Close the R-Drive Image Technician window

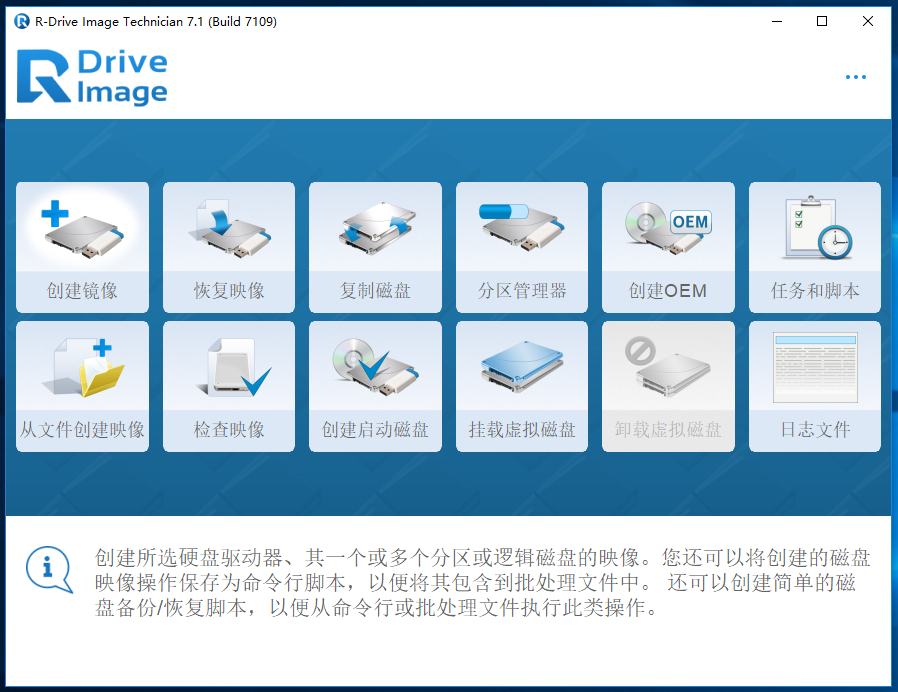[x=868, y=21]
